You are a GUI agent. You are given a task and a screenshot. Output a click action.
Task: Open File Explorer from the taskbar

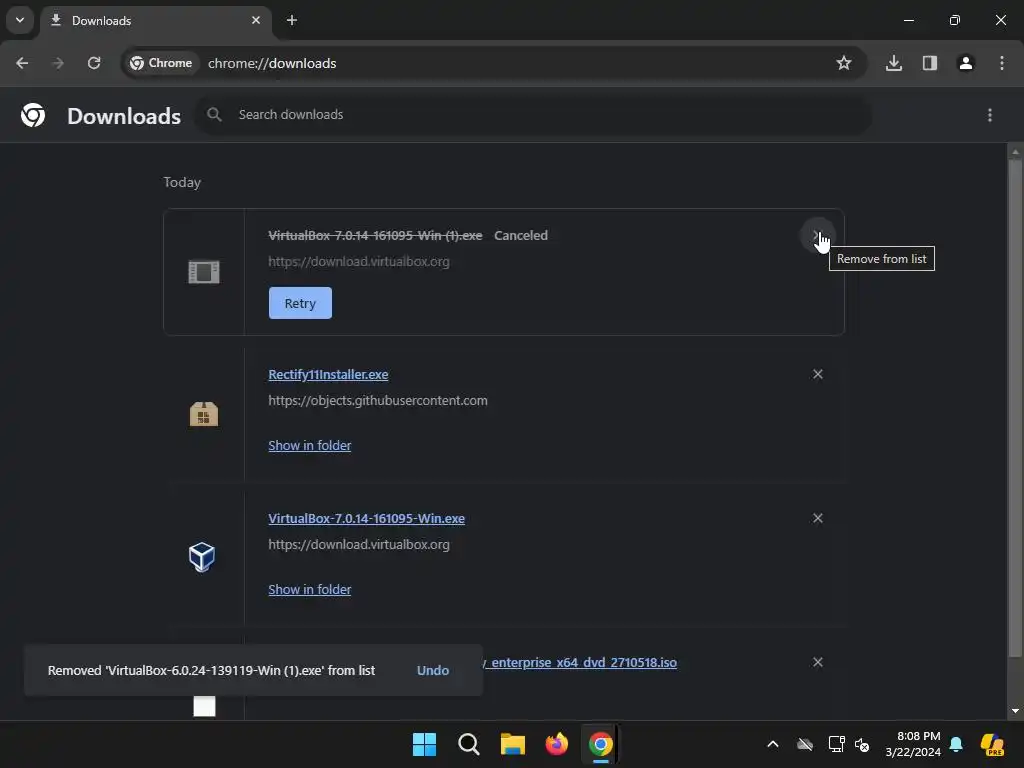coord(513,744)
